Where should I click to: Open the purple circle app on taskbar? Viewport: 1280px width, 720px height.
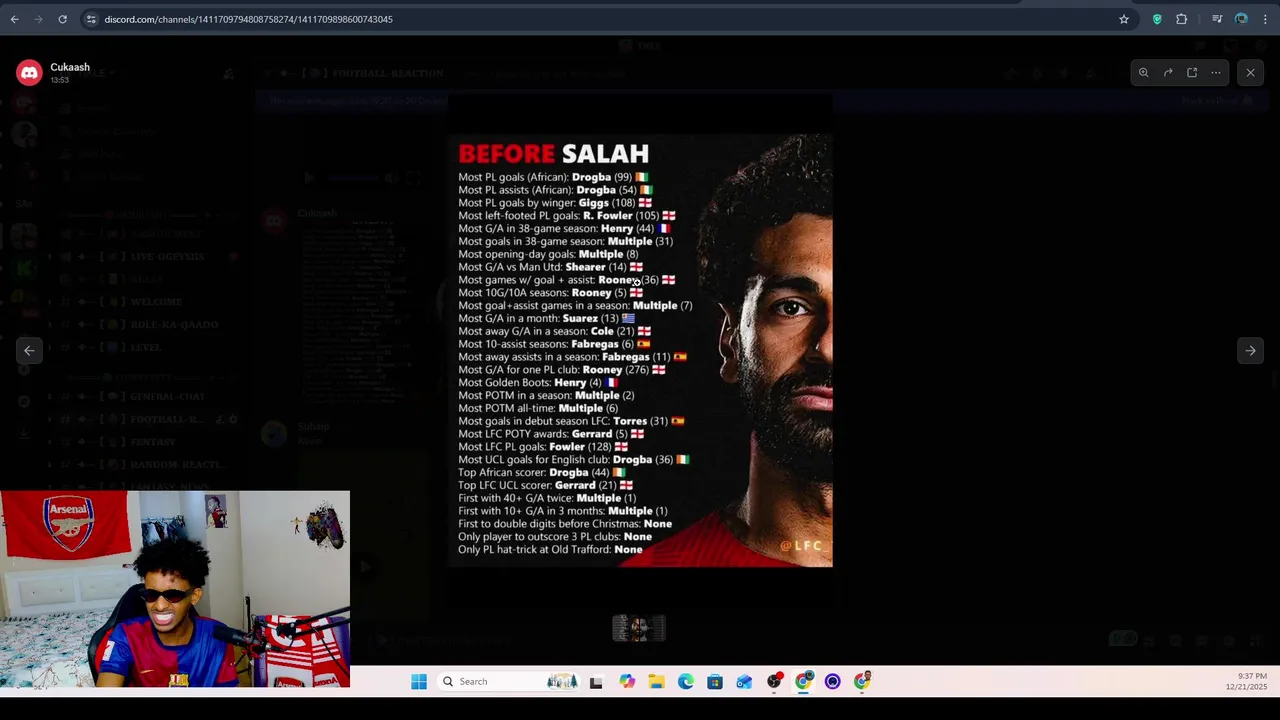(x=832, y=681)
